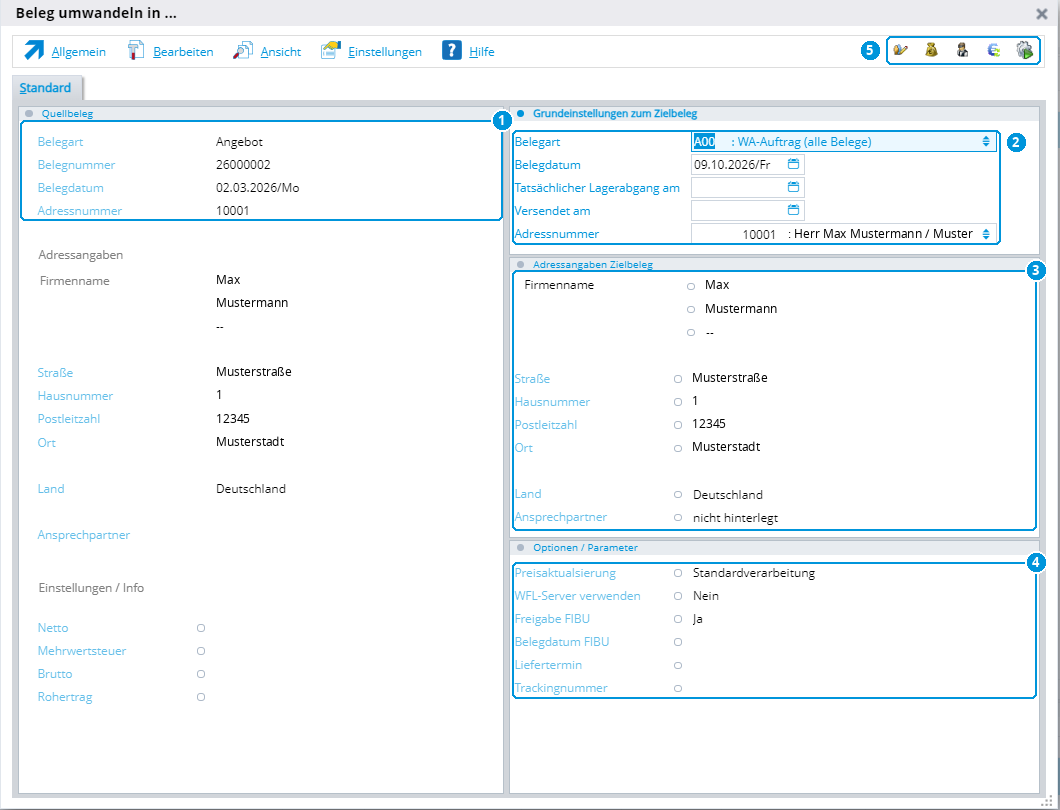
Task: Open the Allgemein menu
Action: [78, 51]
